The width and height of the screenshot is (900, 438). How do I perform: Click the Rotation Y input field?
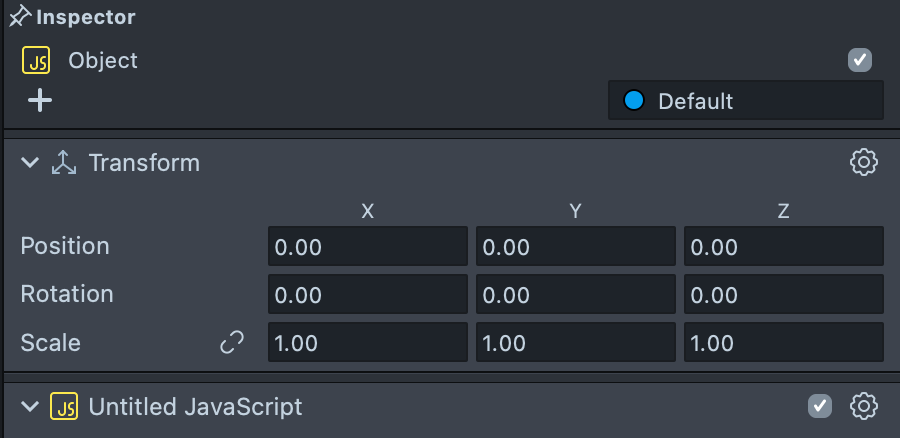point(575,295)
